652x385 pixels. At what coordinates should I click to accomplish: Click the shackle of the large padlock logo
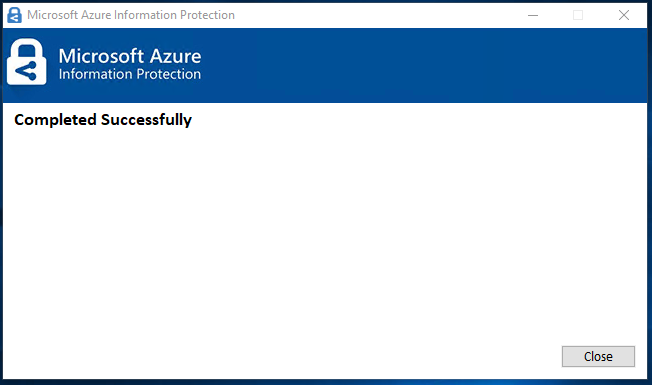[27, 48]
